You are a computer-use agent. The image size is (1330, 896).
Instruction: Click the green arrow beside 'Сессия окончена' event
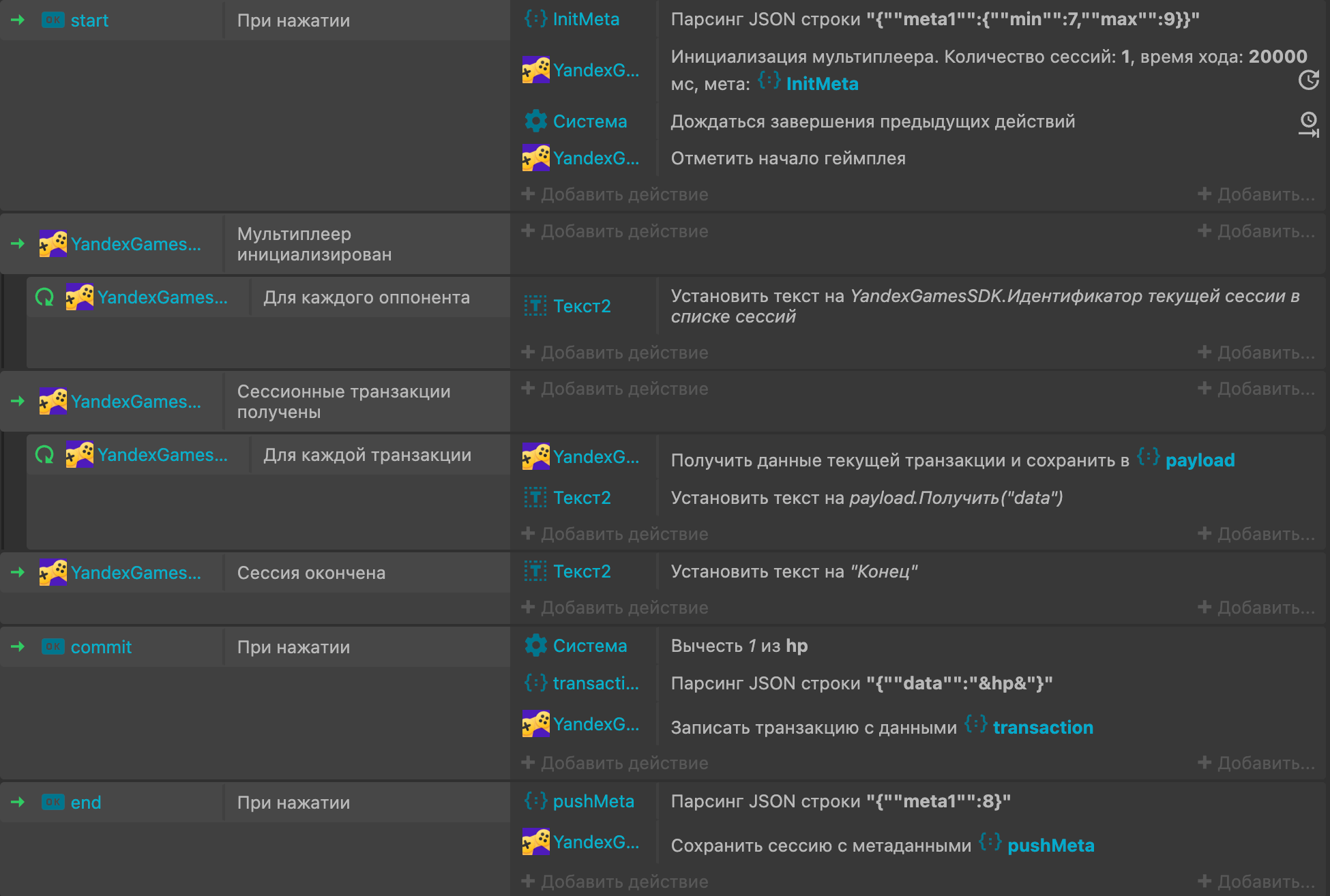tap(18, 573)
